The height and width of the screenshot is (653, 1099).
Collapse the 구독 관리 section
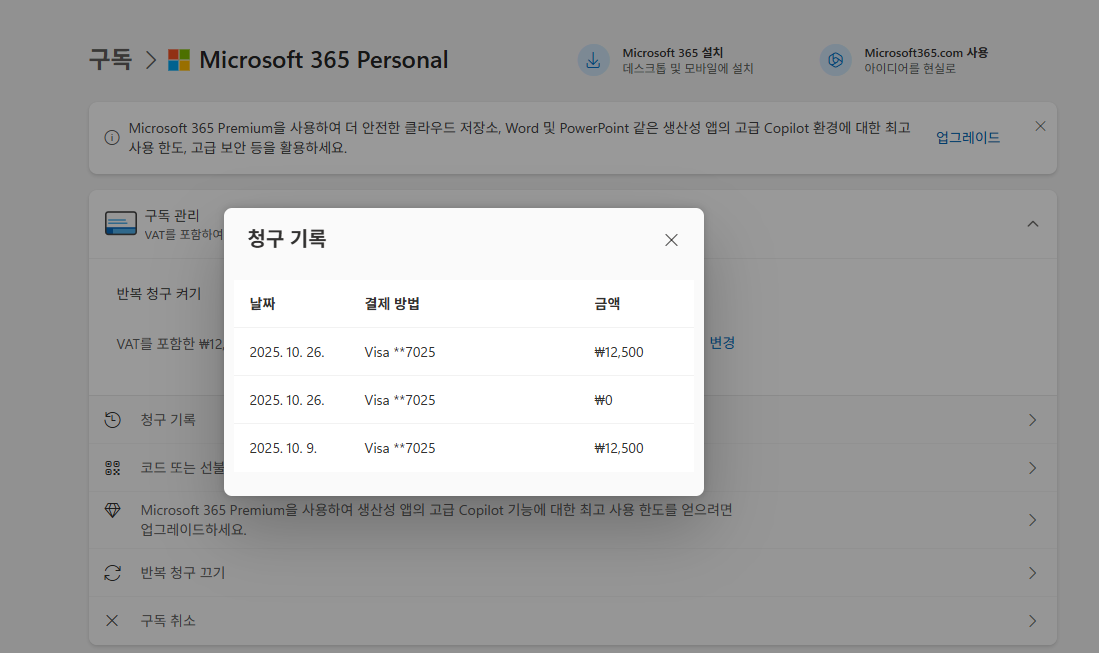[x=1032, y=224]
